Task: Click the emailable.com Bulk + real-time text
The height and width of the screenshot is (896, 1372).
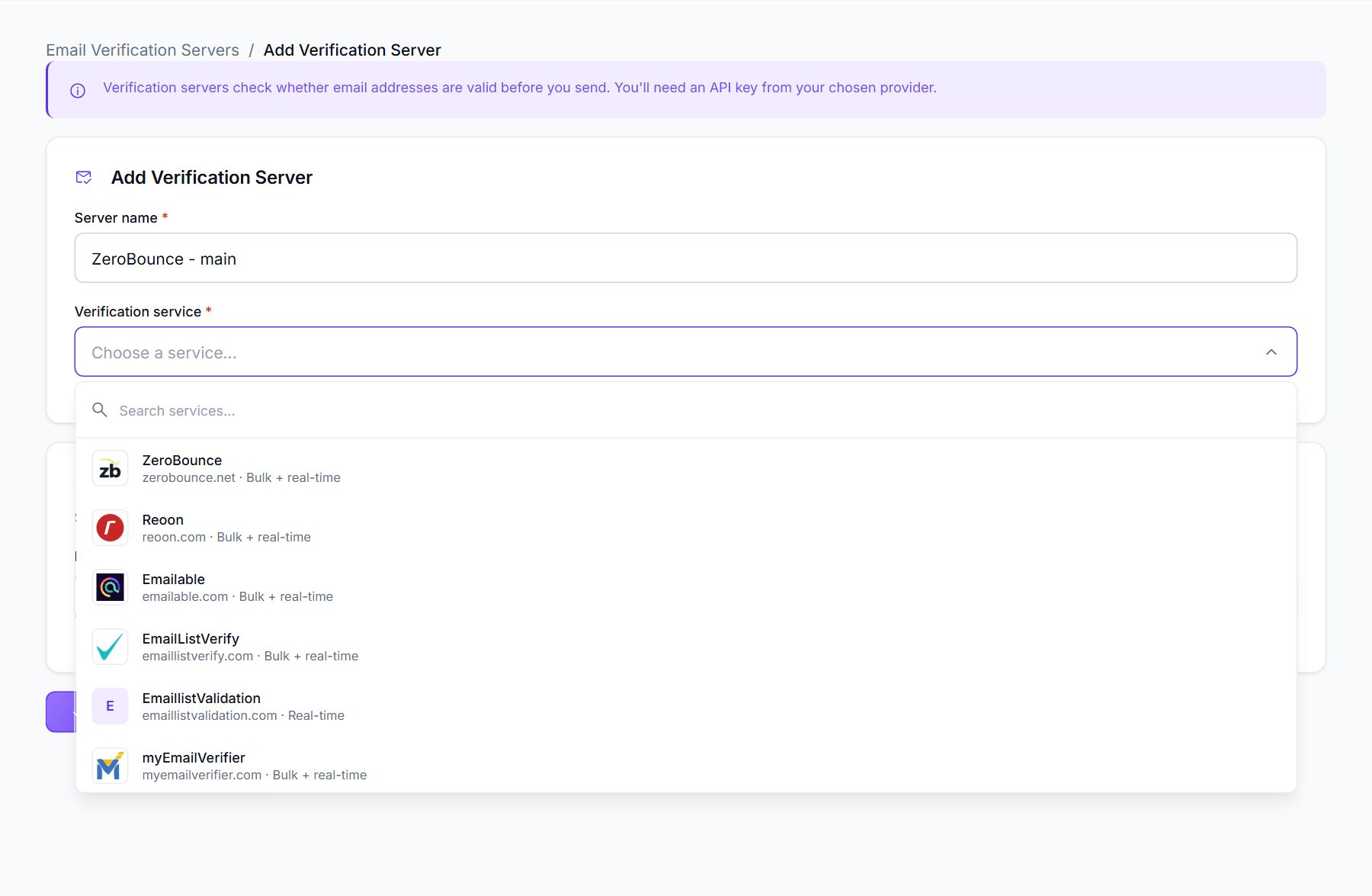Action: coord(238,597)
